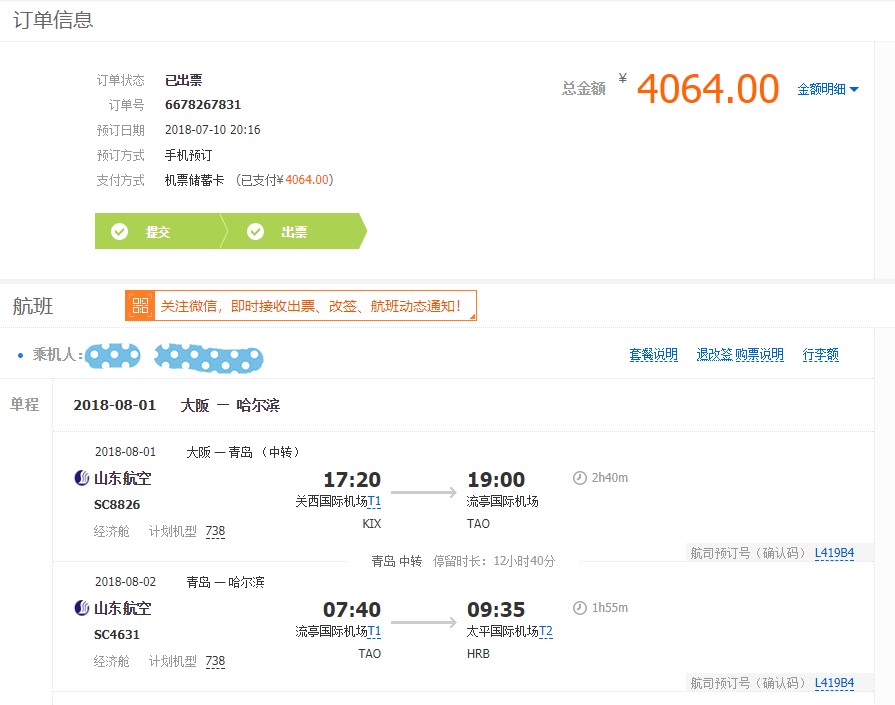Viewport: 895px width, 705px height.
Task: Expand the 金额明细 price breakdown dropdown
Action: [x=827, y=89]
